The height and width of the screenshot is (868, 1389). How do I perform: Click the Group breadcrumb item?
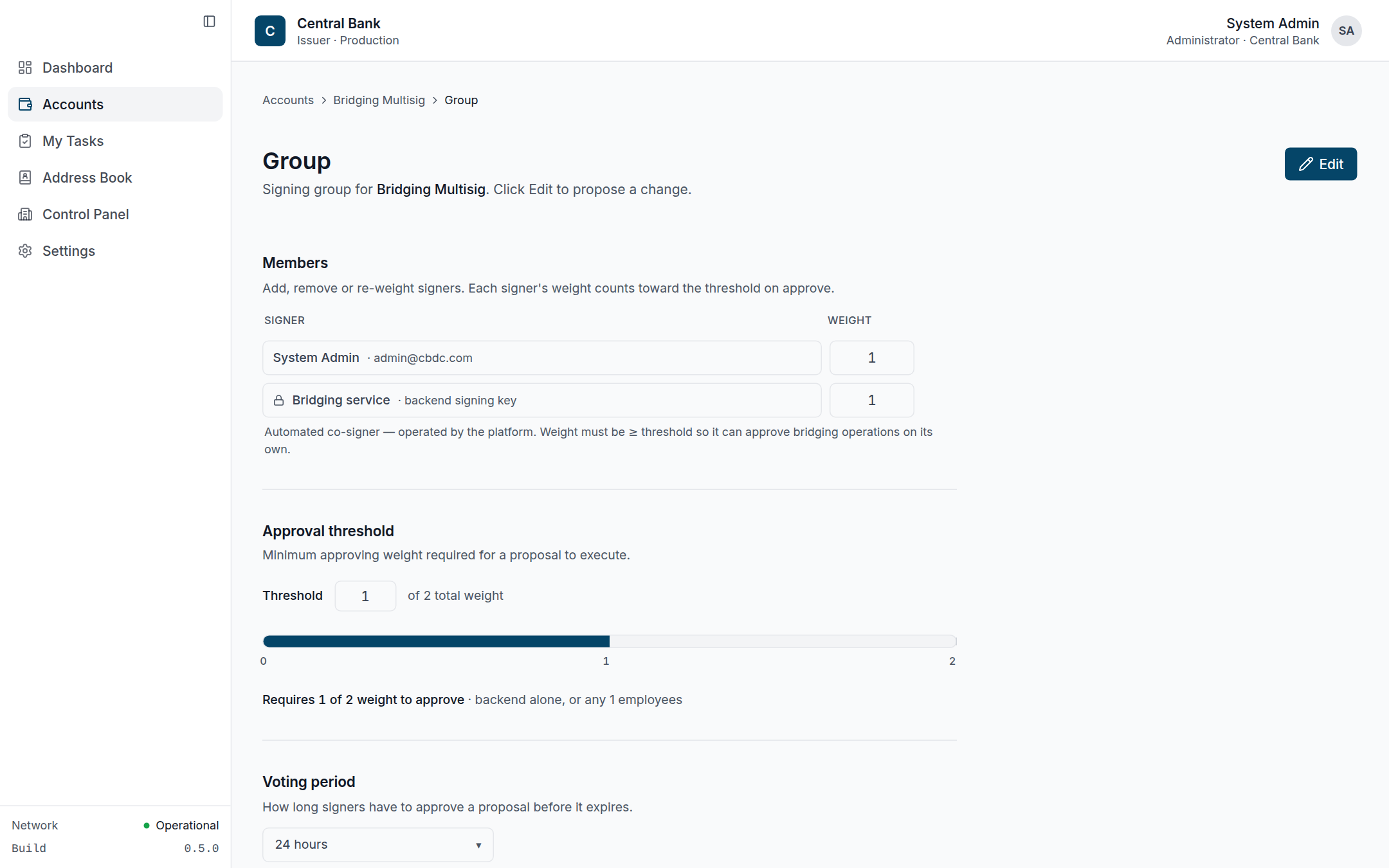click(x=461, y=100)
